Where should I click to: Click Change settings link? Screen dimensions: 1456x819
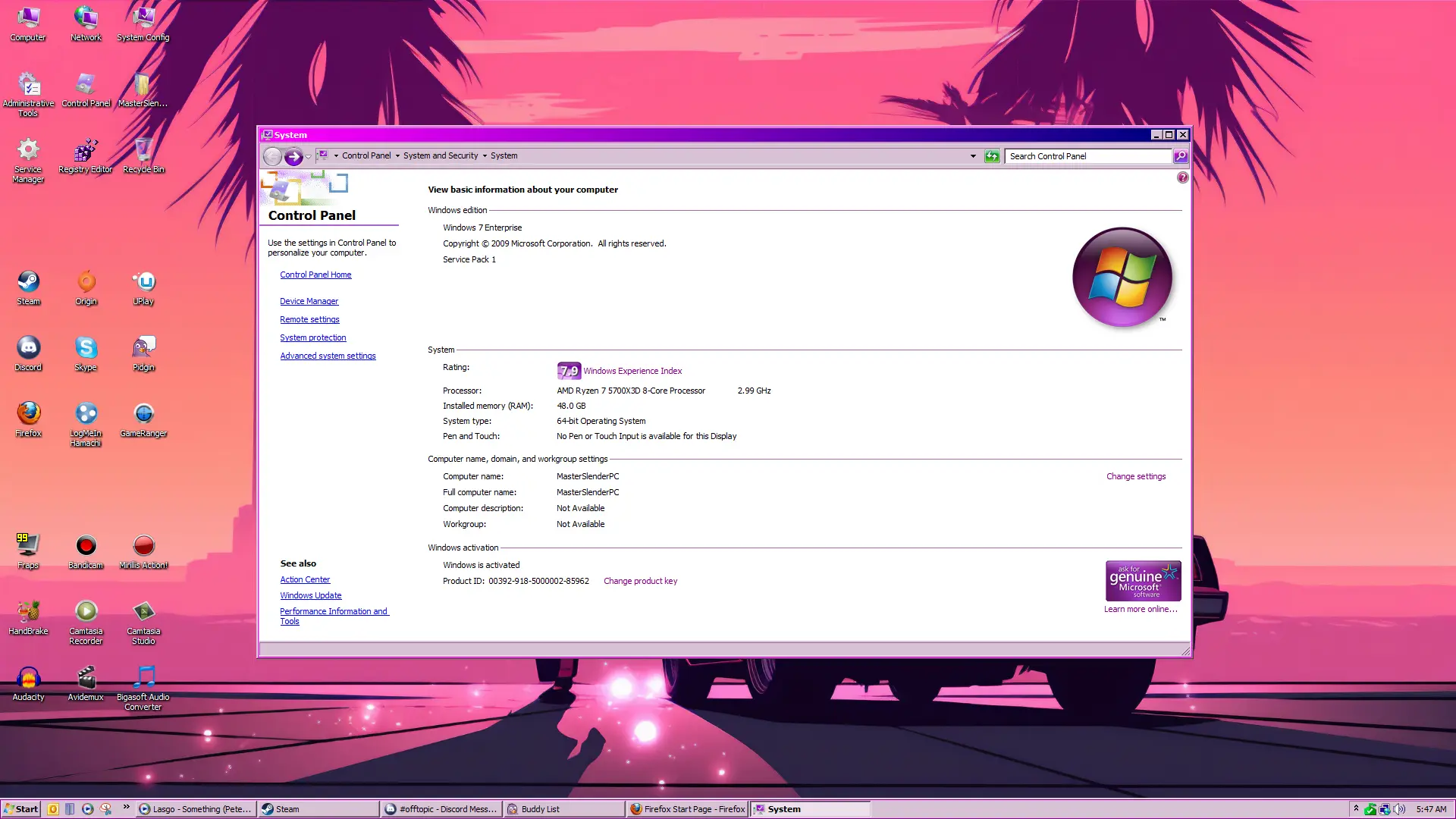click(1135, 476)
